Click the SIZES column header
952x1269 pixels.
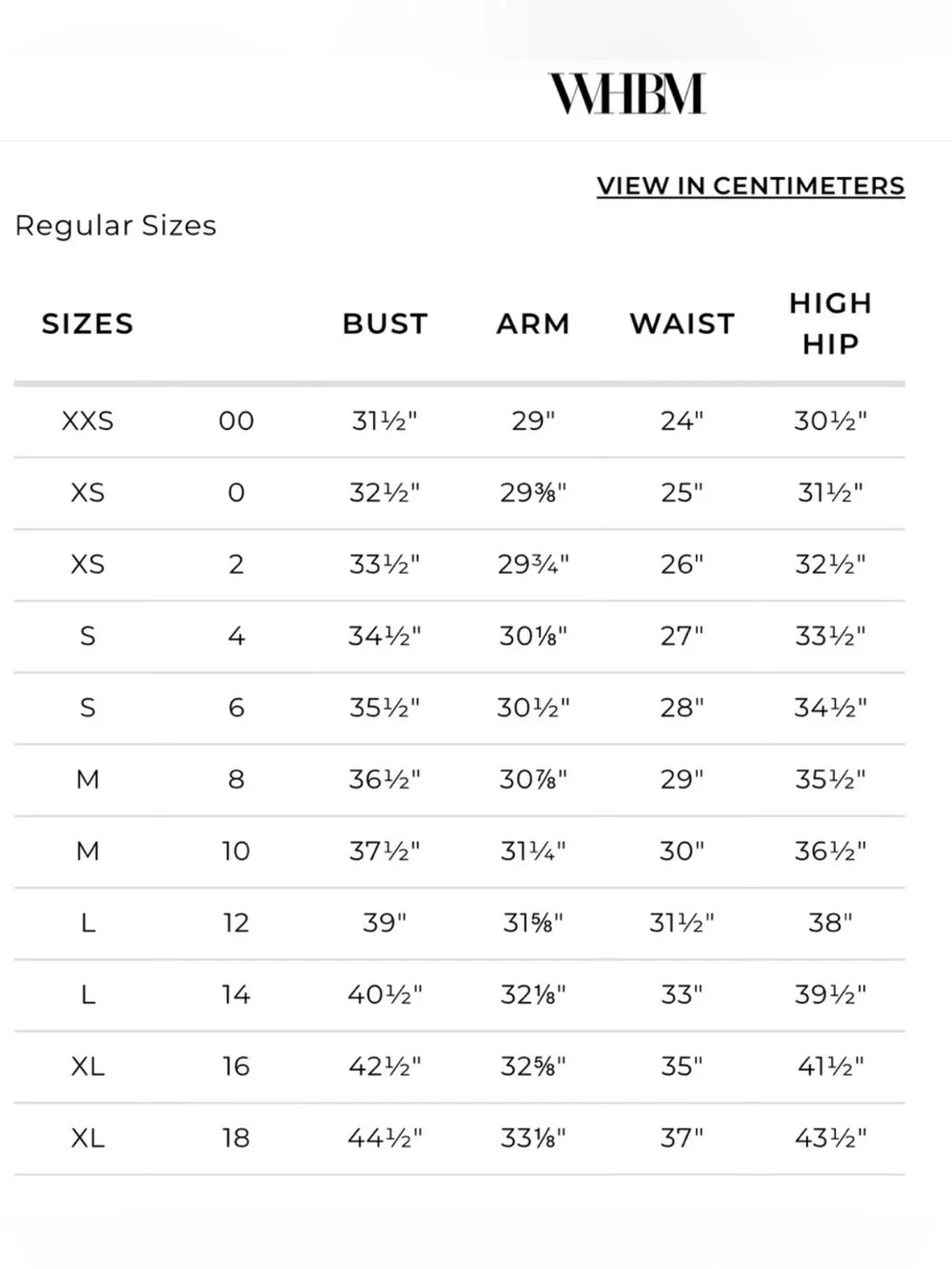click(x=88, y=324)
